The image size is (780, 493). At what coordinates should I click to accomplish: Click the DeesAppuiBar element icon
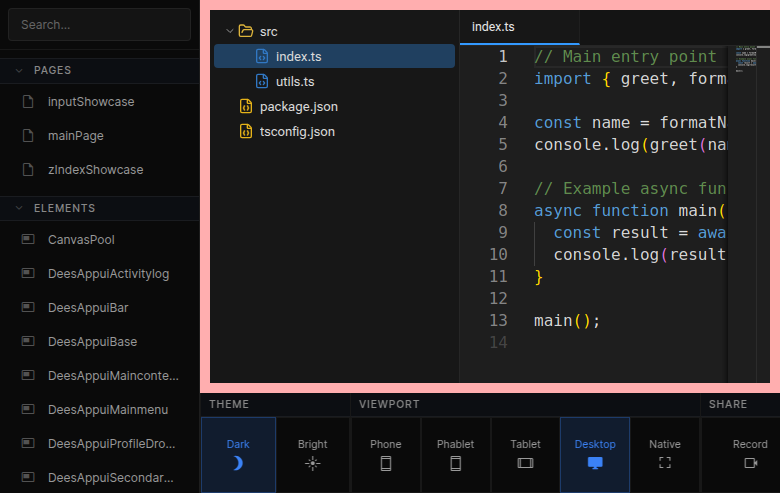point(27,307)
